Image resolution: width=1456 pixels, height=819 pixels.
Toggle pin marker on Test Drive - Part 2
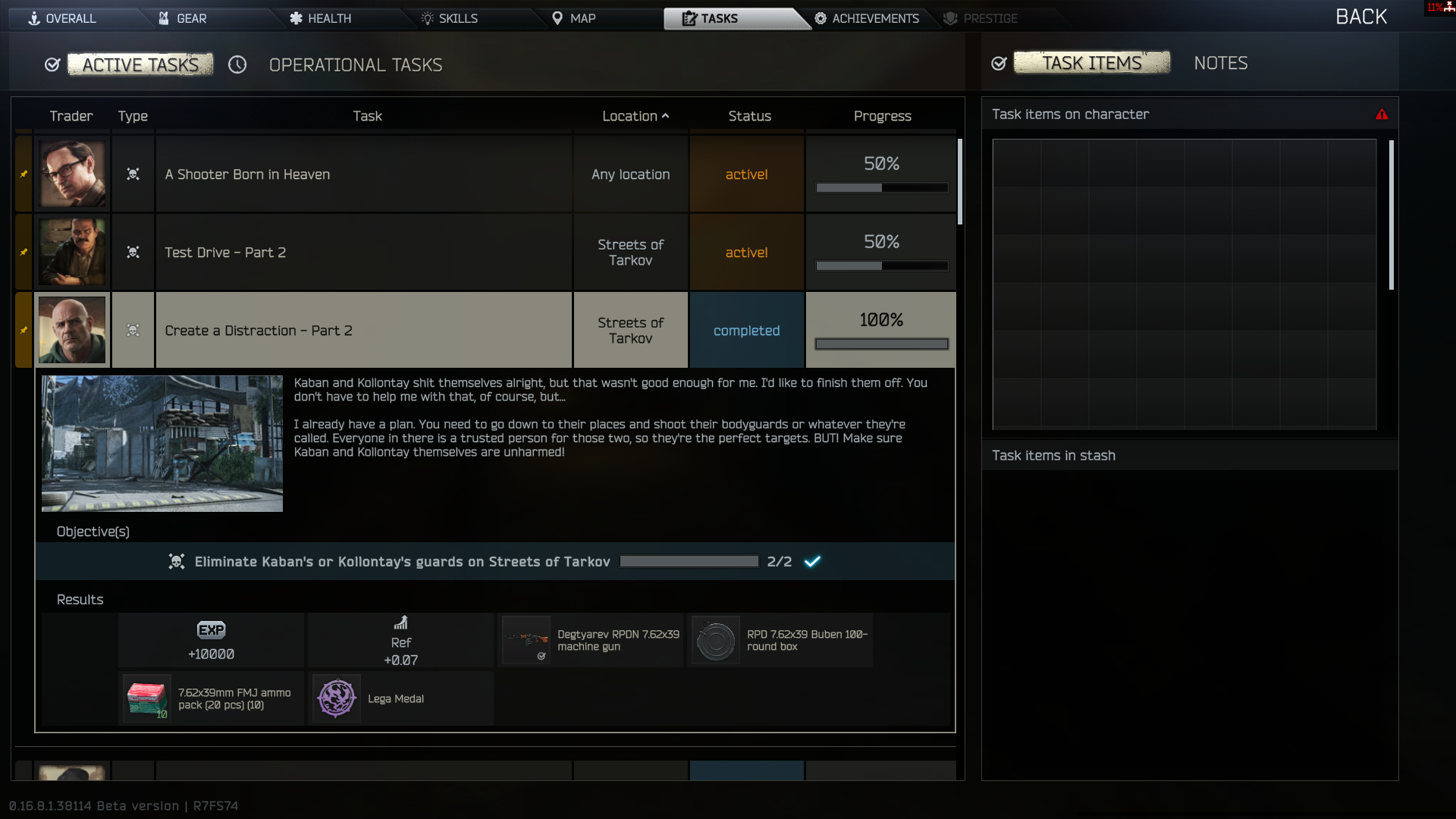(24, 253)
